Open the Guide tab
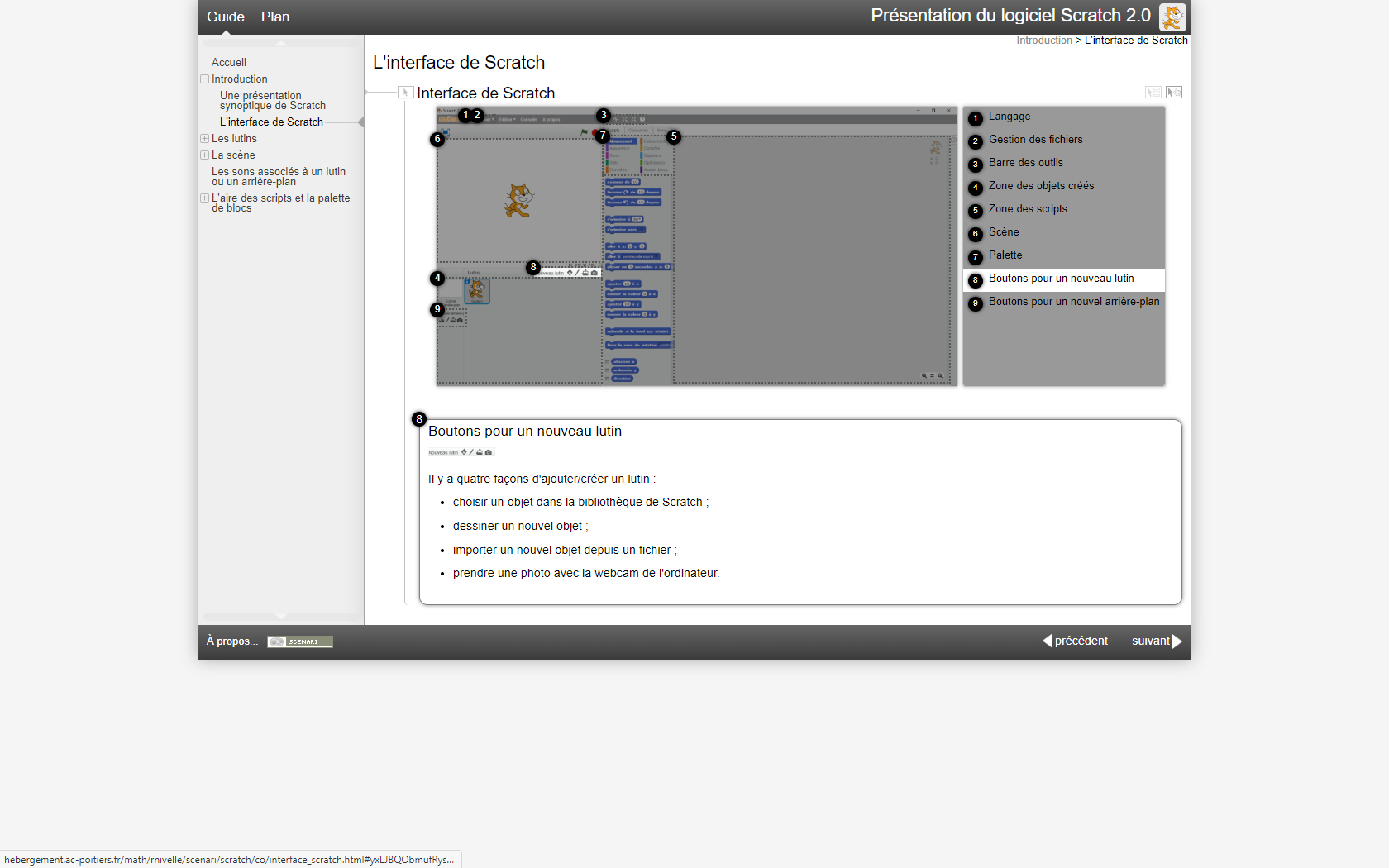1389x868 pixels. point(225,17)
